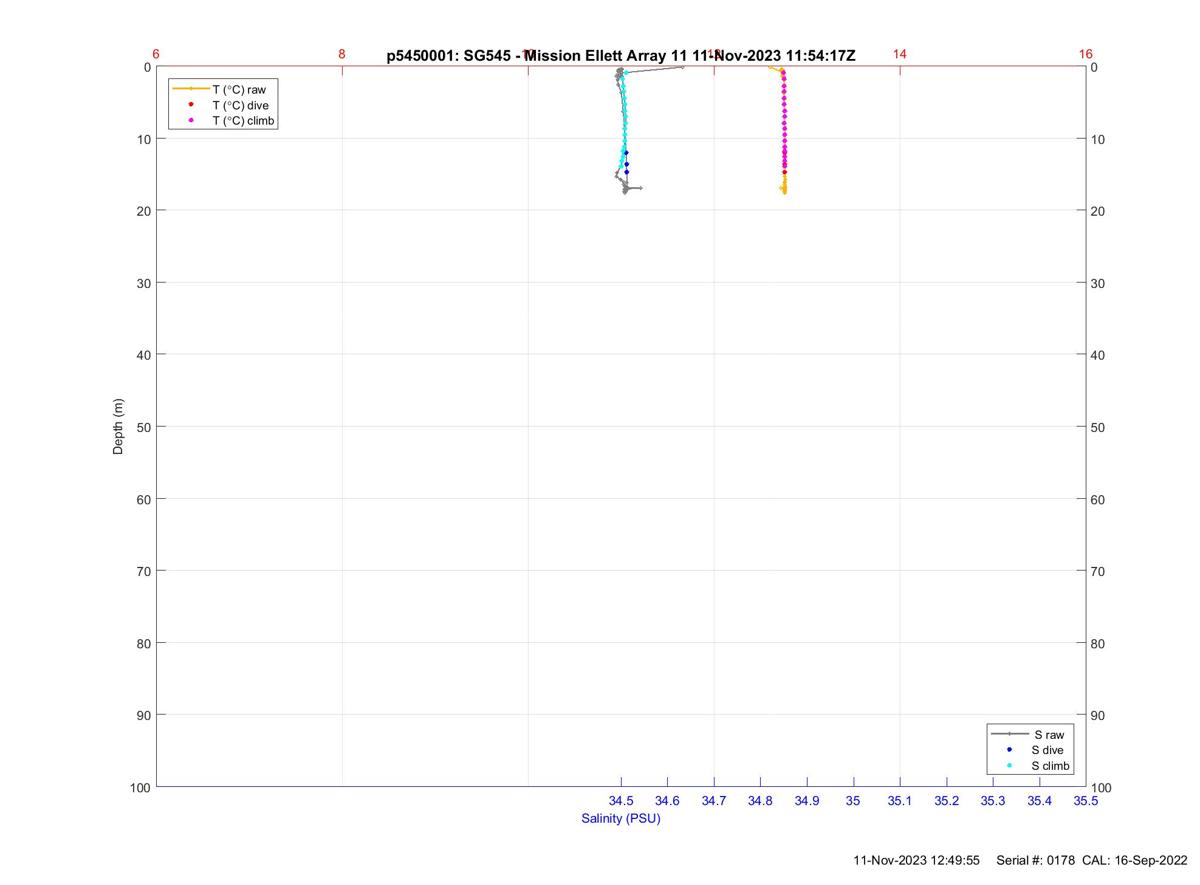Viewport: 1200px width, 885px height.
Task: Click the magenta temperature climb profile curve
Action: tap(785, 120)
